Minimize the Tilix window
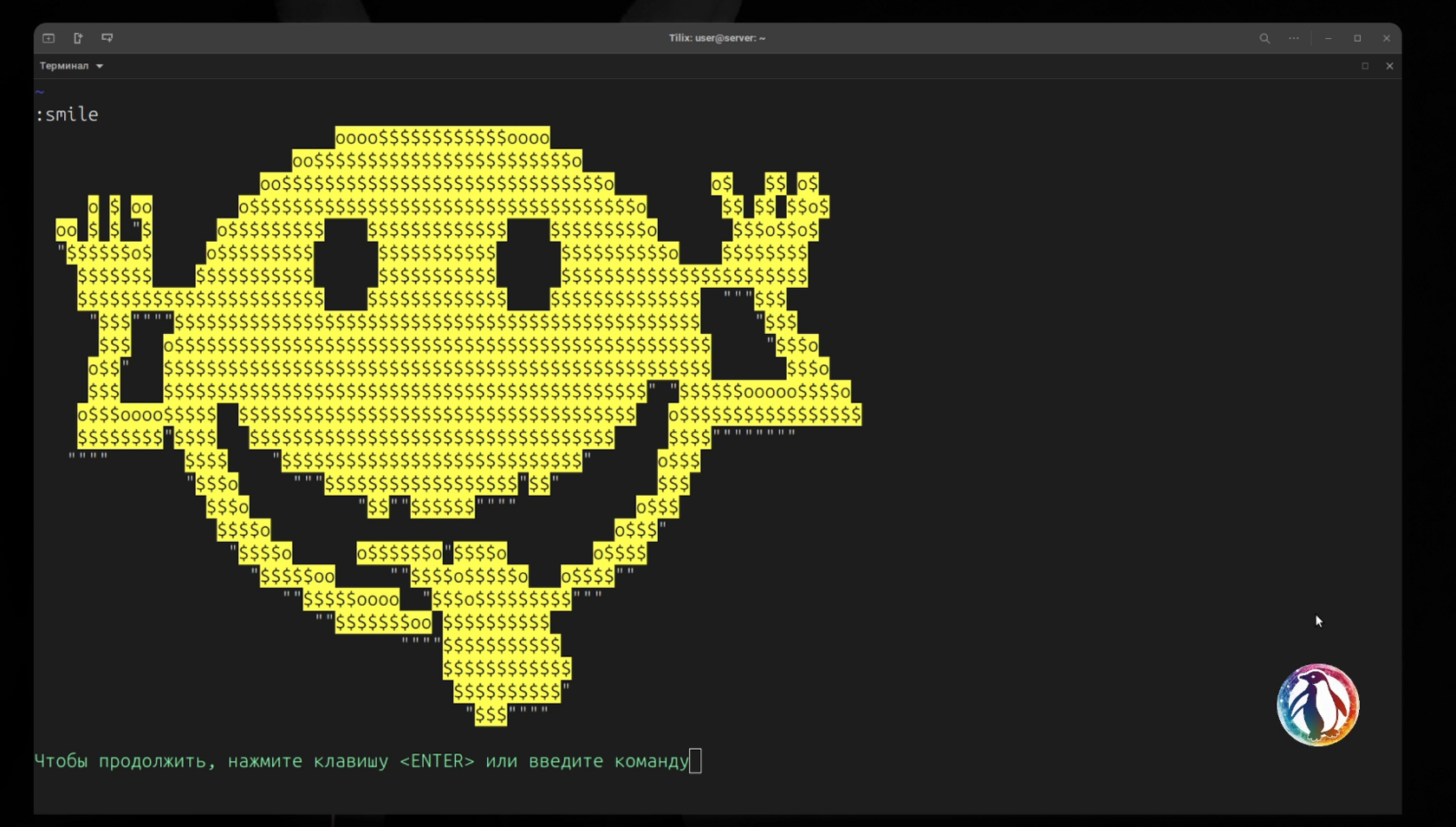The image size is (1456, 827). pos(1328,38)
